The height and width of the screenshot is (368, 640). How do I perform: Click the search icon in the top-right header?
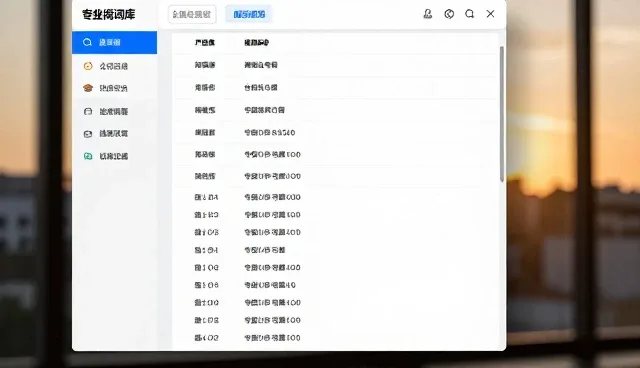(469, 14)
